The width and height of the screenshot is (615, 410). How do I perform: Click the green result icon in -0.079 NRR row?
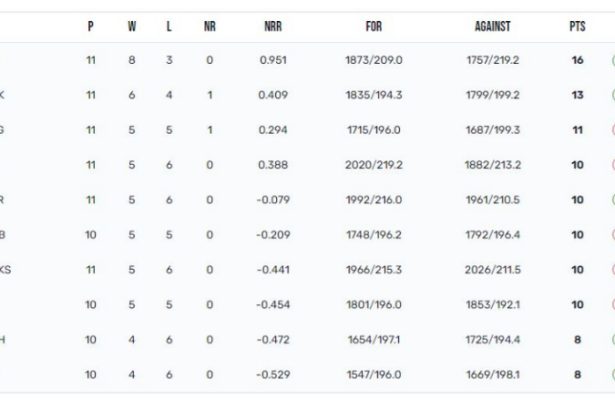coord(613,200)
